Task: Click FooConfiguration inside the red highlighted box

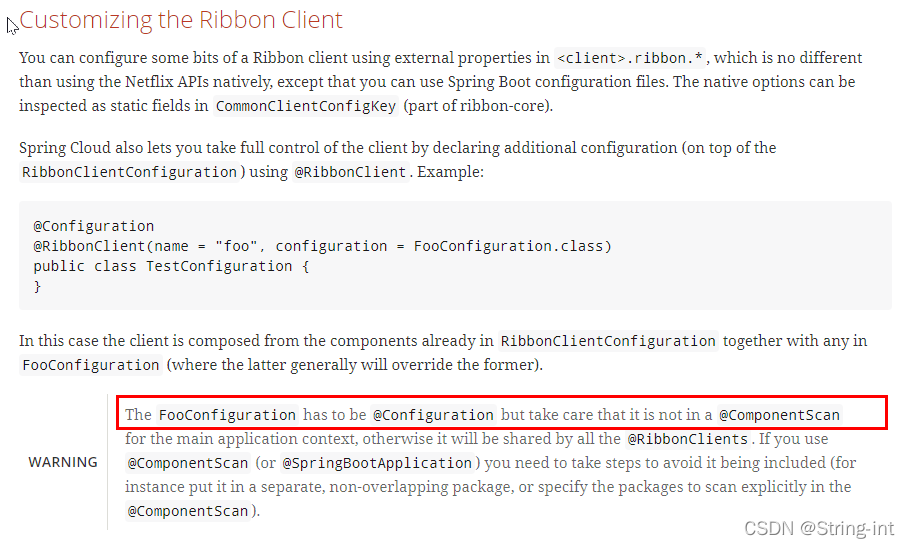Action: 227,414
